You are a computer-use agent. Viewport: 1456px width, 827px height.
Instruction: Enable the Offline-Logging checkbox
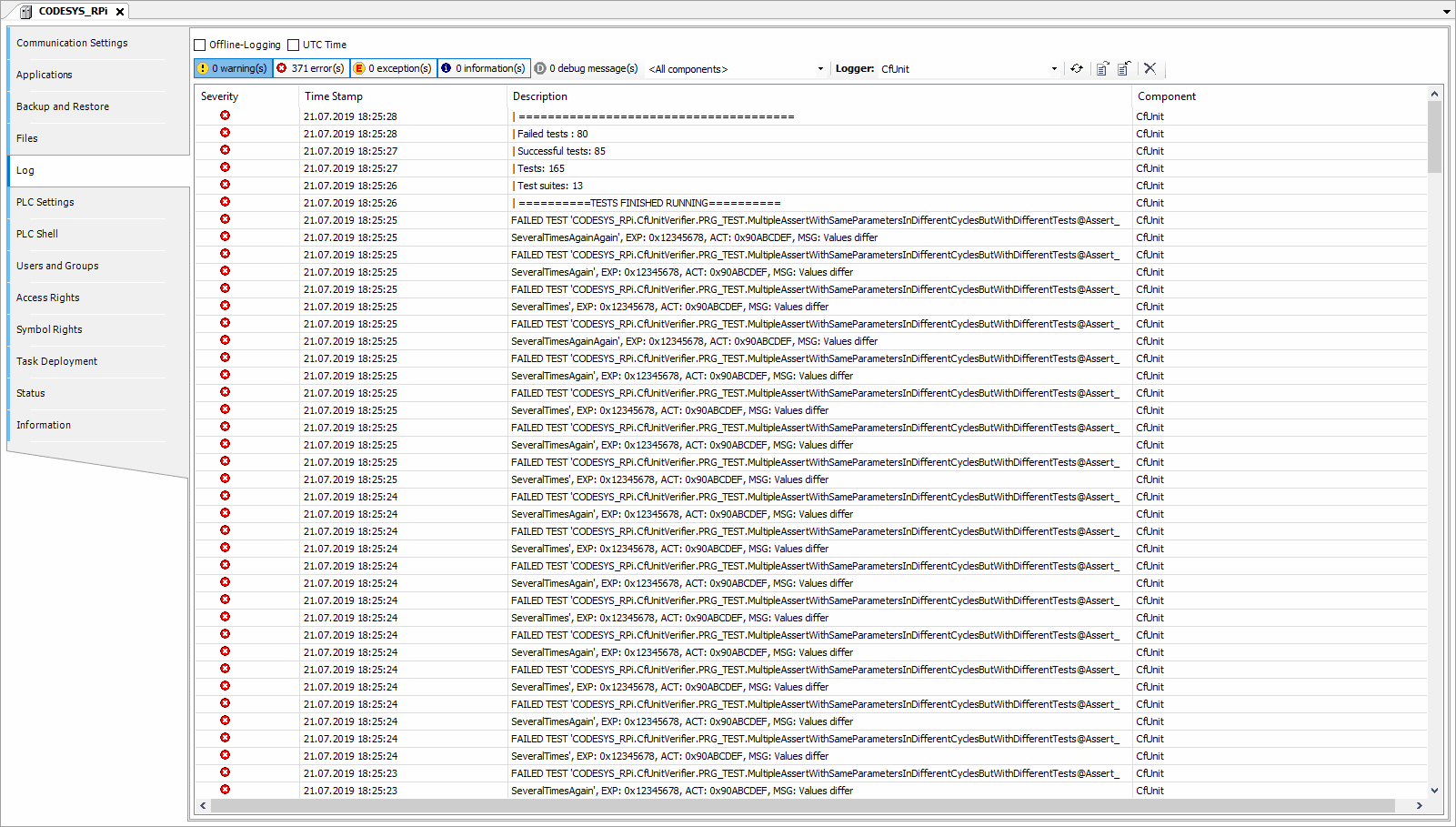pyautogui.click(x=200, y=45)
